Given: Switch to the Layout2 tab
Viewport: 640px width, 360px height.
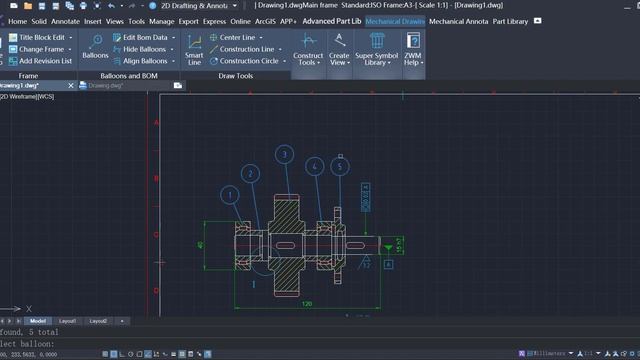Looking at the screenshot, I should pyautogui.click(x=98, y=321).
